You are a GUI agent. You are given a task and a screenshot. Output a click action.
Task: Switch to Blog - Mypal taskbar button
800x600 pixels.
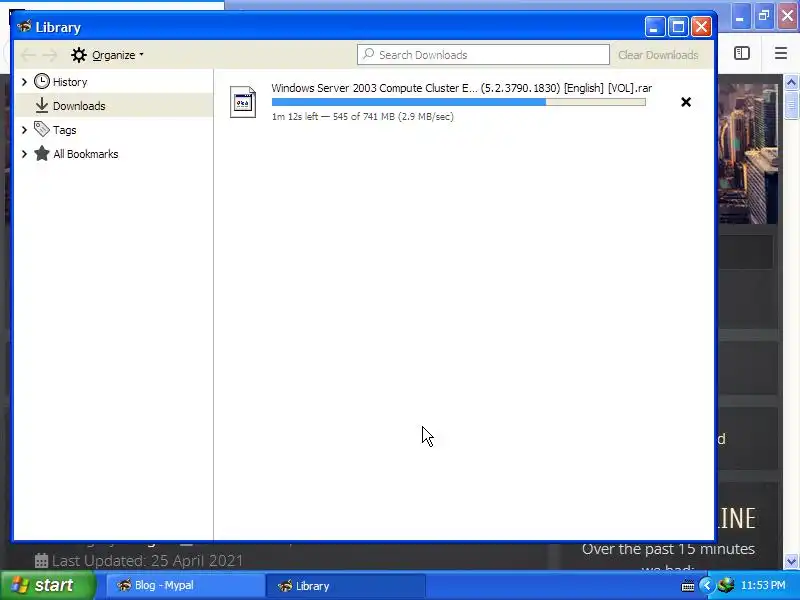coord(186,586)
